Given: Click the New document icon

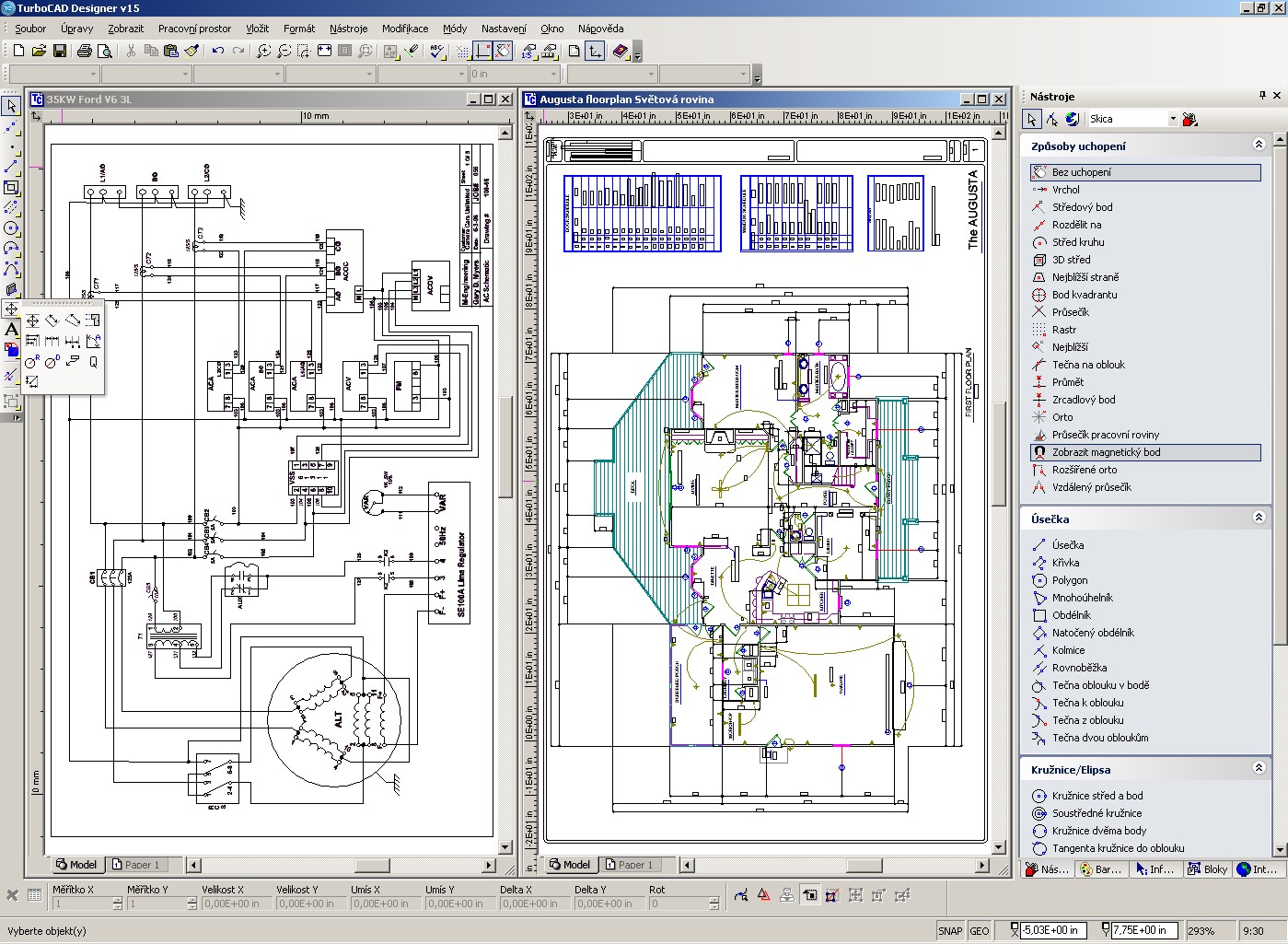Looking at the screenshot, I should (x=19, y=51).
